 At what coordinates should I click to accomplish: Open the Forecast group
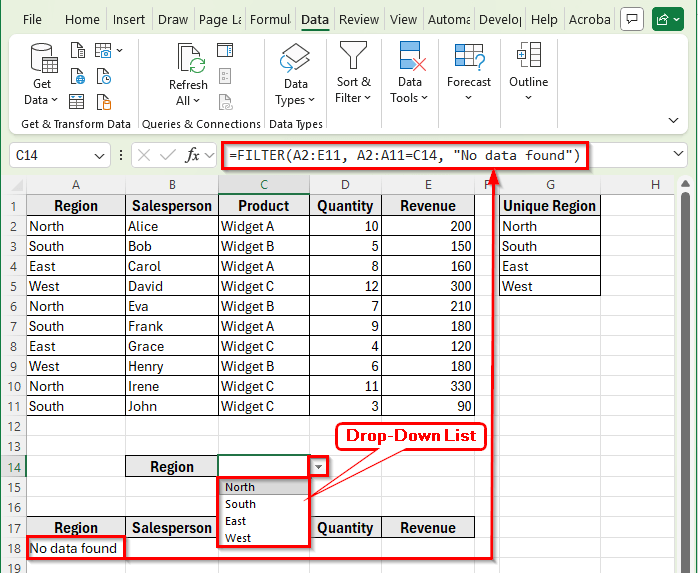pyautogui.click(x=469, y=73)
